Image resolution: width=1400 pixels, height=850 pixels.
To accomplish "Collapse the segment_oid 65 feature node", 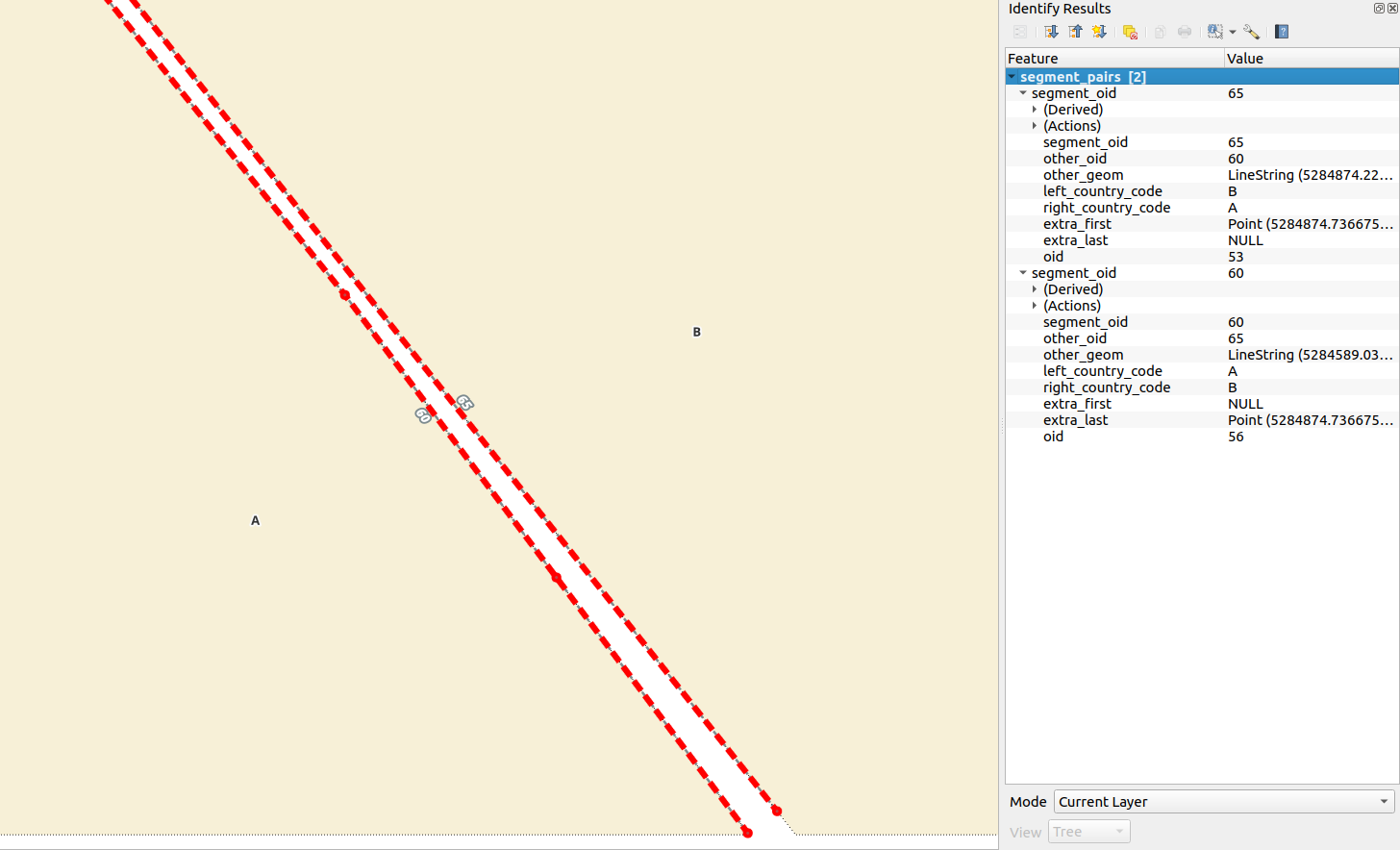I will pyautogui.click(x=1023, y=93).
